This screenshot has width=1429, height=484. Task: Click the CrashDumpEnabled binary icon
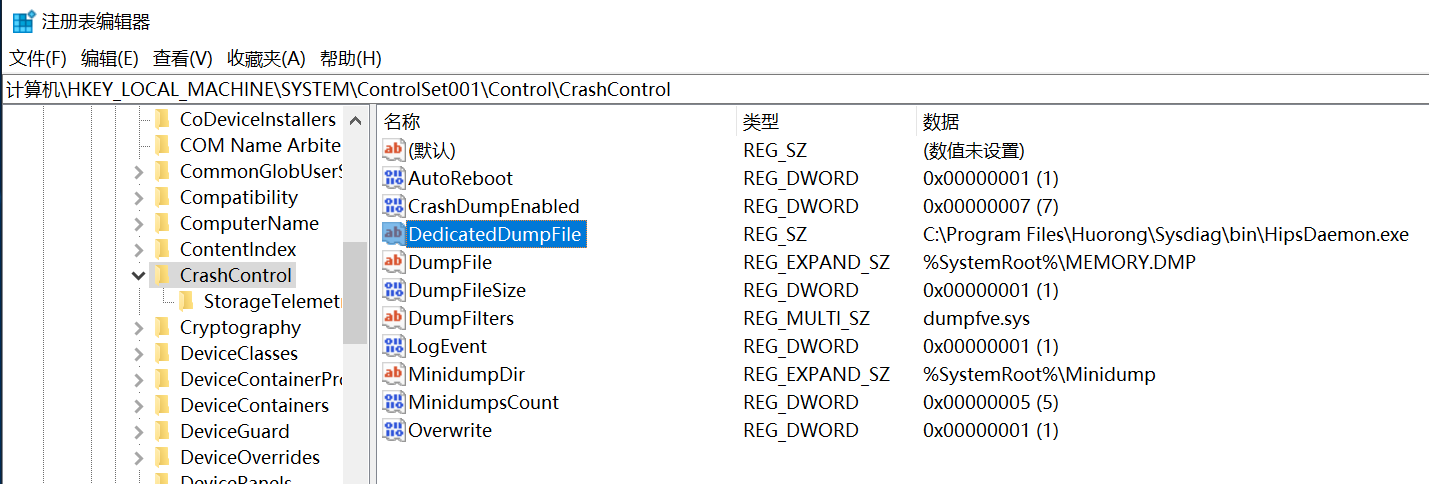click(x=394, y=207)
